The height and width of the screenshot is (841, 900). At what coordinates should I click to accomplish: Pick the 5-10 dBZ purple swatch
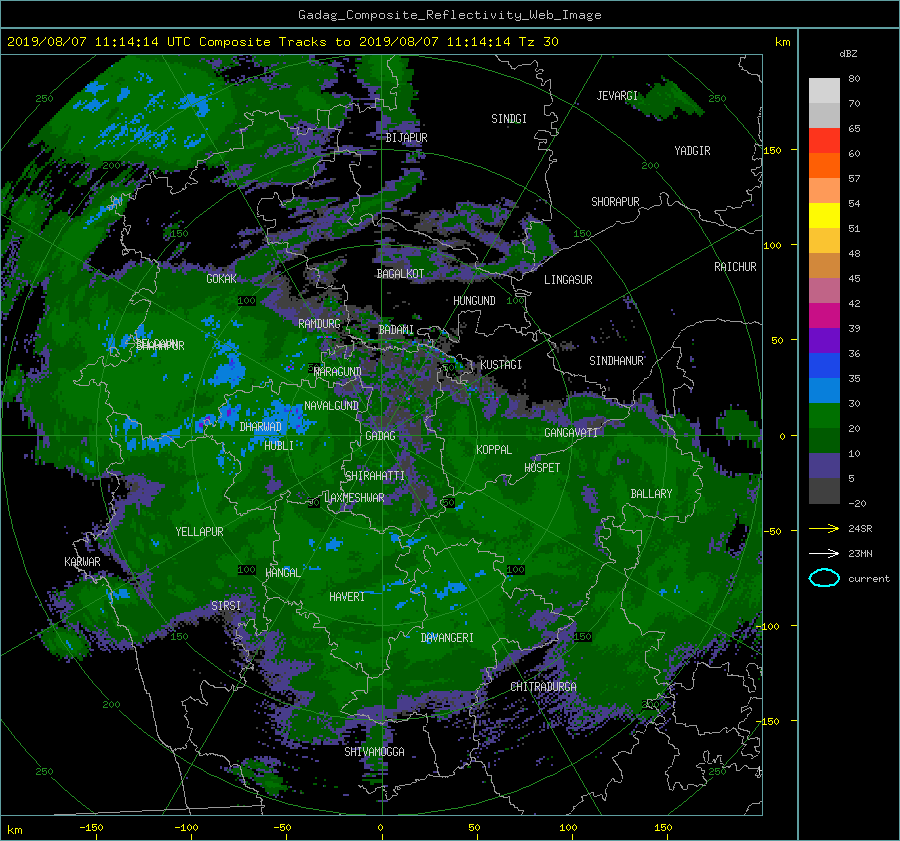[824, 466]
